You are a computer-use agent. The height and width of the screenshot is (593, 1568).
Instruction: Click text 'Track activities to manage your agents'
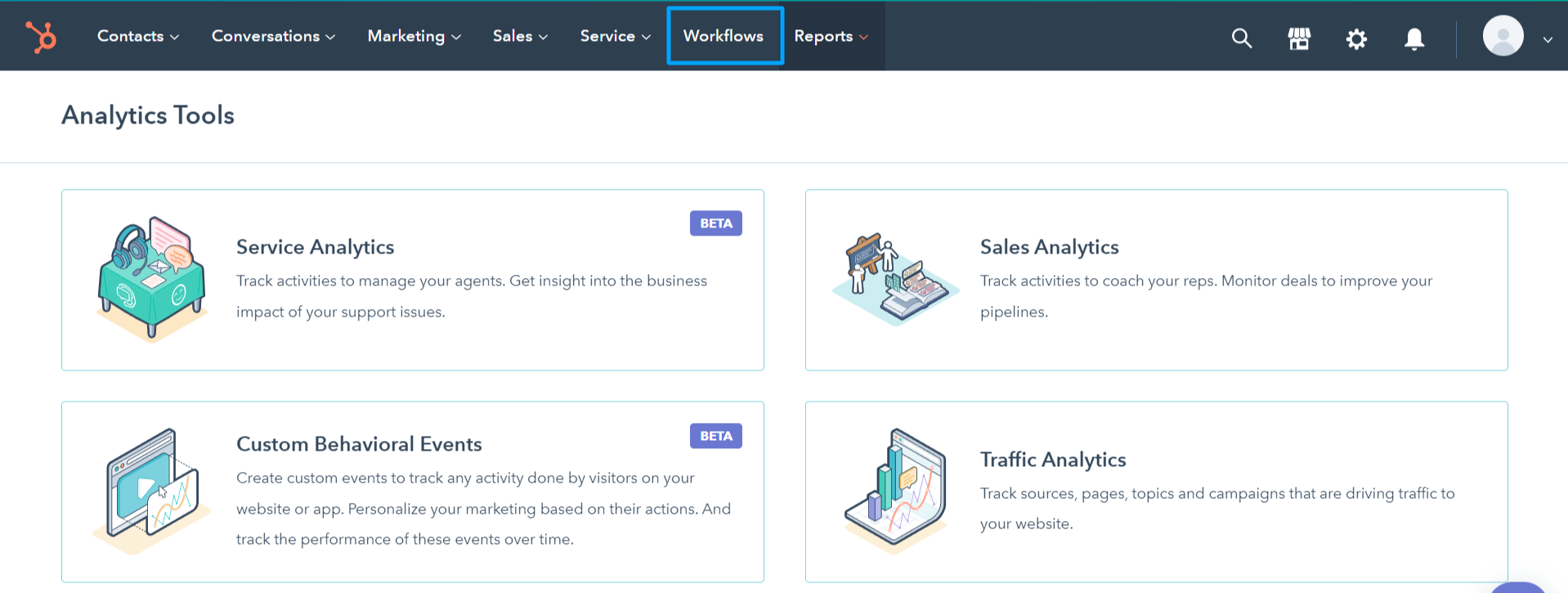pyautogui.click(x=370, y=281)
